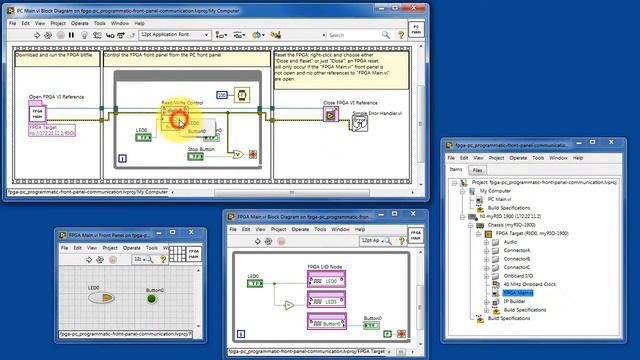Click Run arrow in PC Main toolbar
This screenshot has height=360, width=640.
tap(37, 36)
